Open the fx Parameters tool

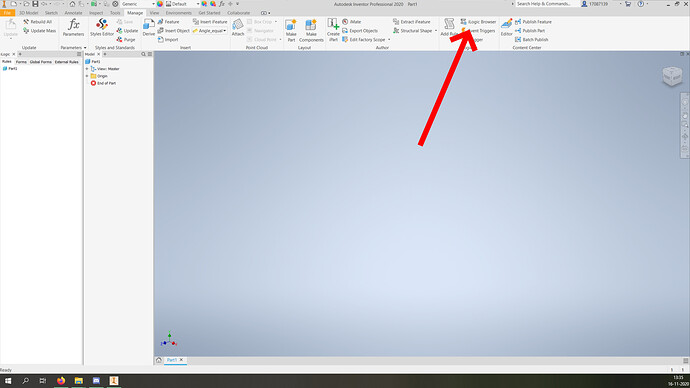[73, 28]
